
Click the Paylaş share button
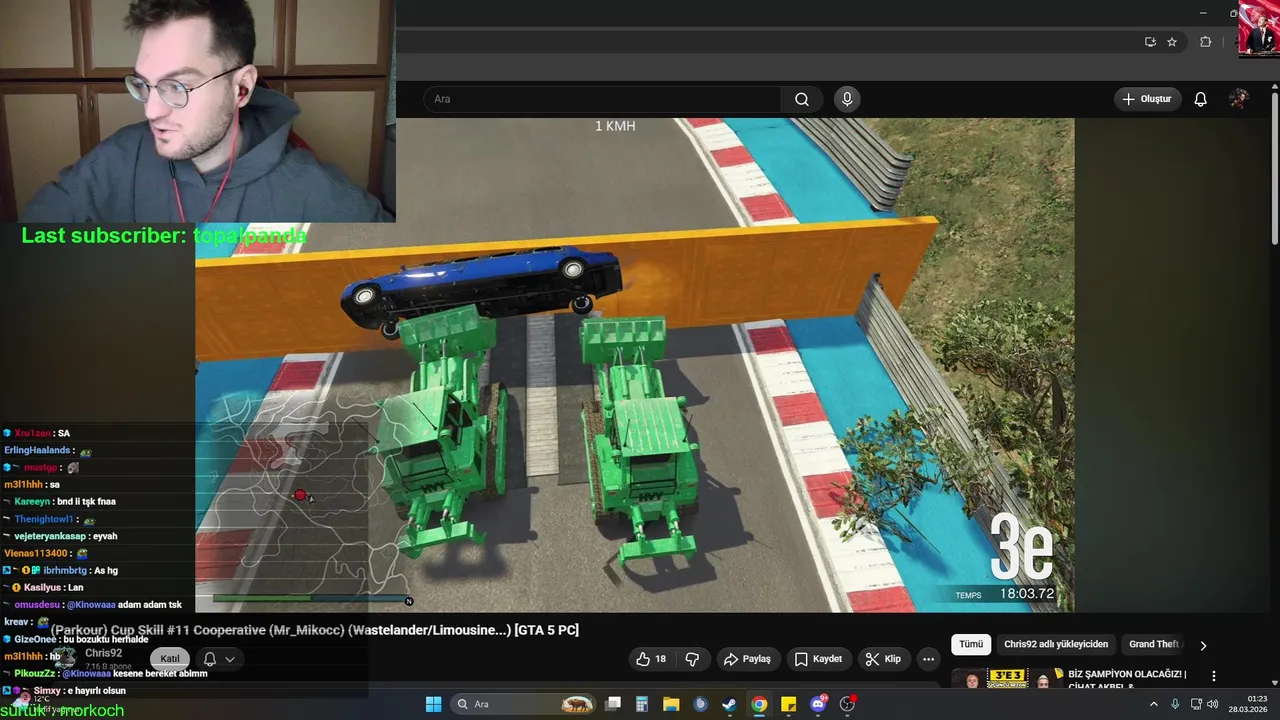click(x=747, y=659)
